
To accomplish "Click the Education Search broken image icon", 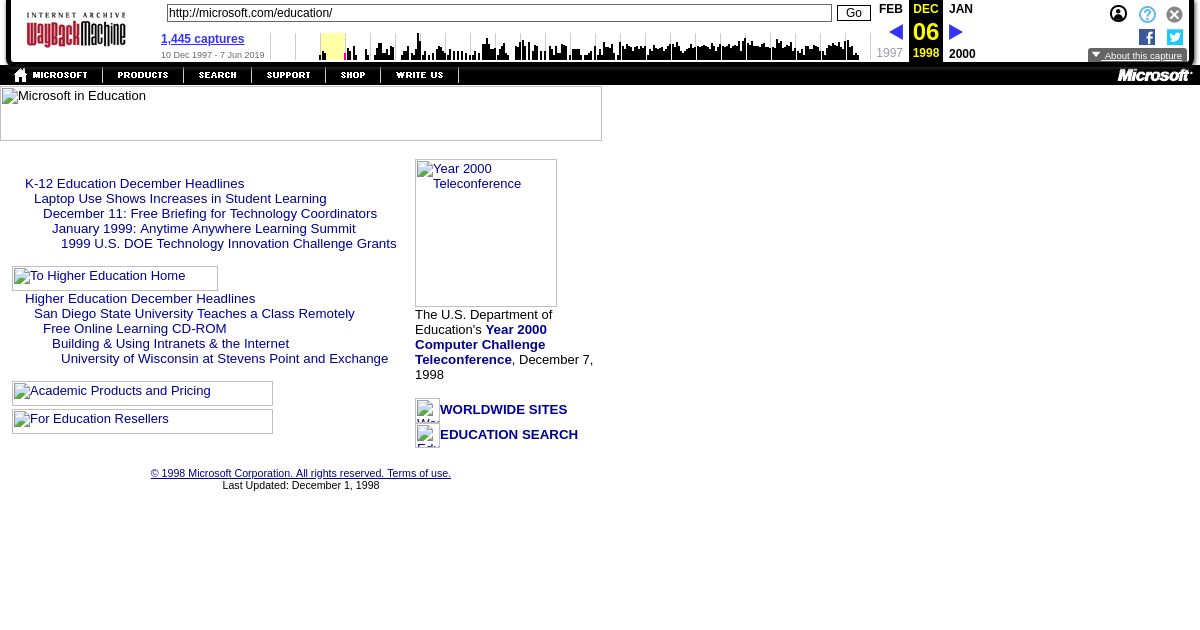I will [427, 435].
